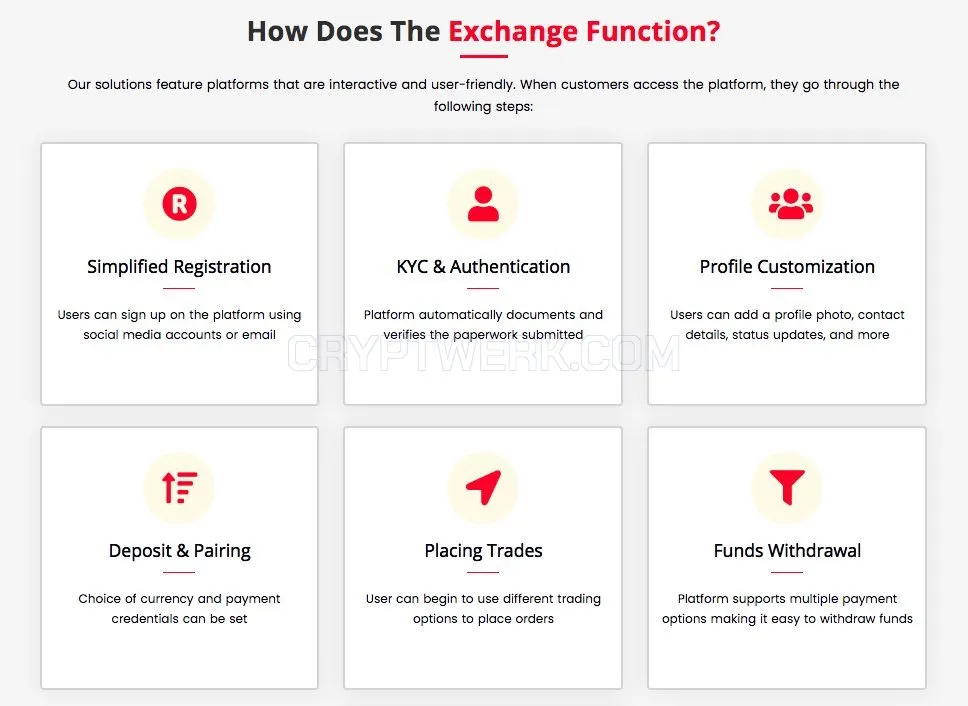Click the multiple payment options description text

click(787, 608)
